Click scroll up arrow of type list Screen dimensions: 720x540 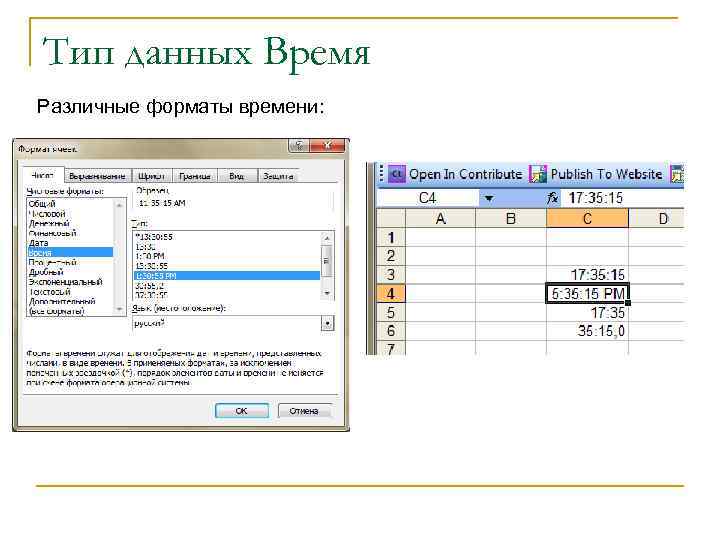click(327, 238)
